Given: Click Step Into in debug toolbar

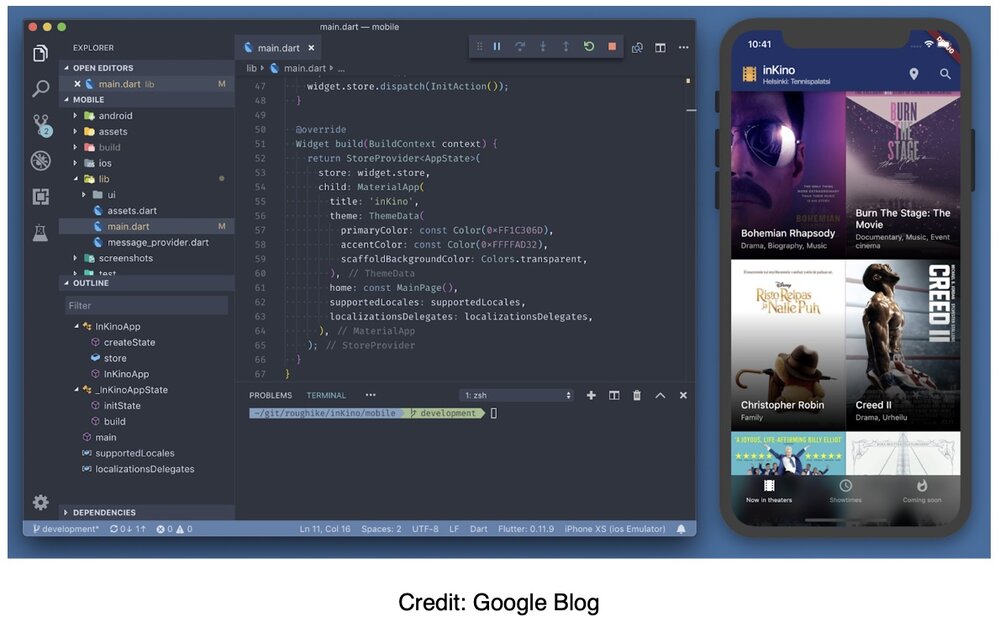Looking at the screenshot, I should [543, 47].
